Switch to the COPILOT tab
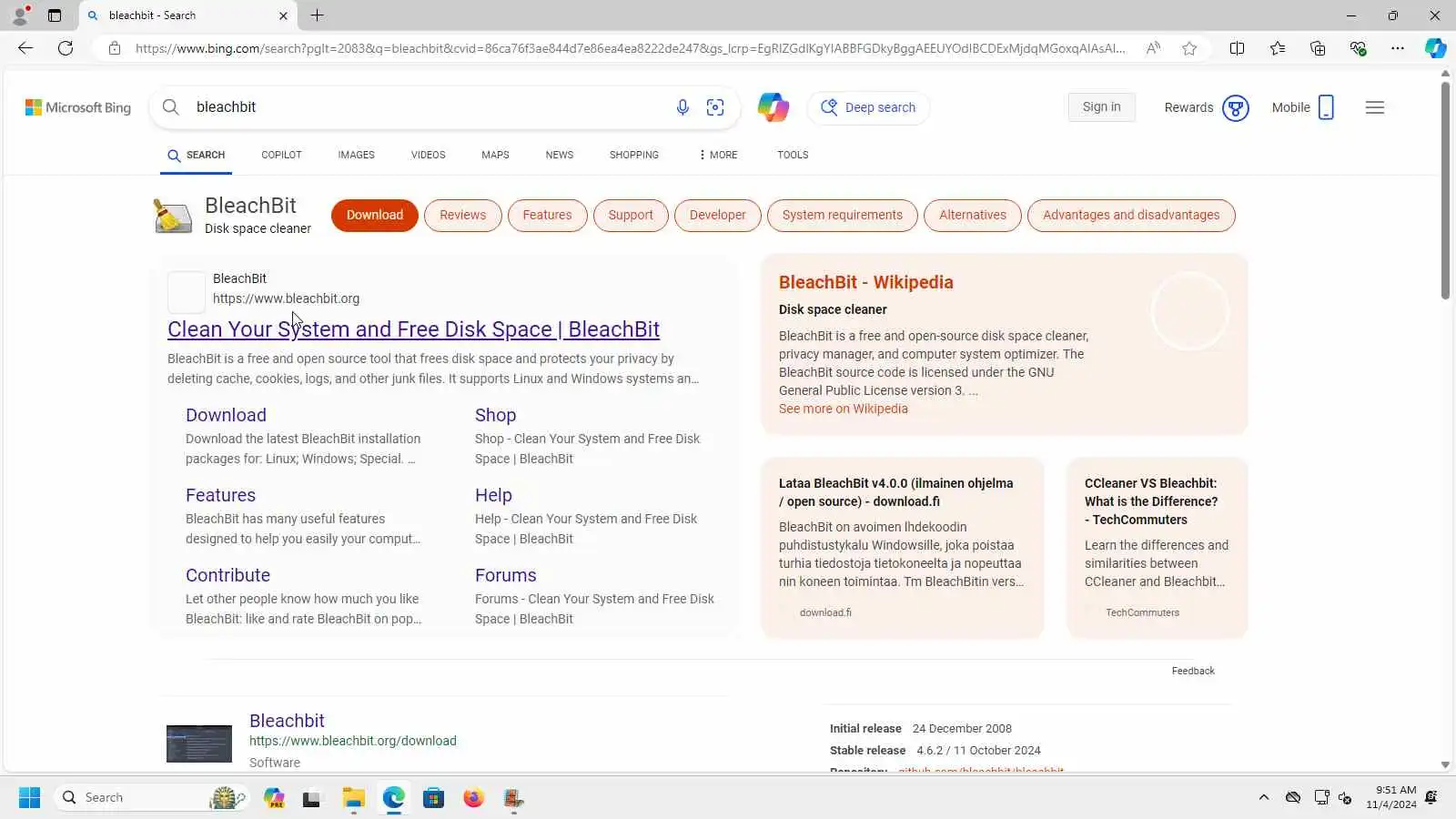 [x=281, y=155]
